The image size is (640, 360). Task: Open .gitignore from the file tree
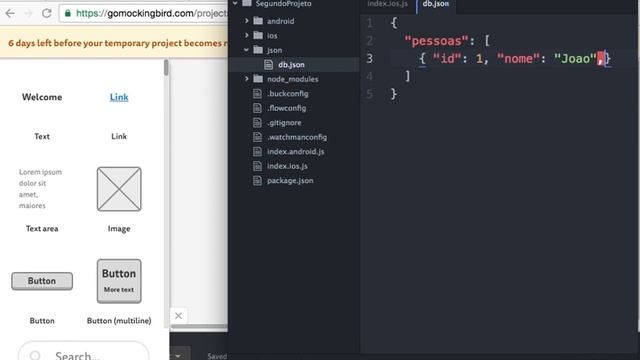[284, 122]
